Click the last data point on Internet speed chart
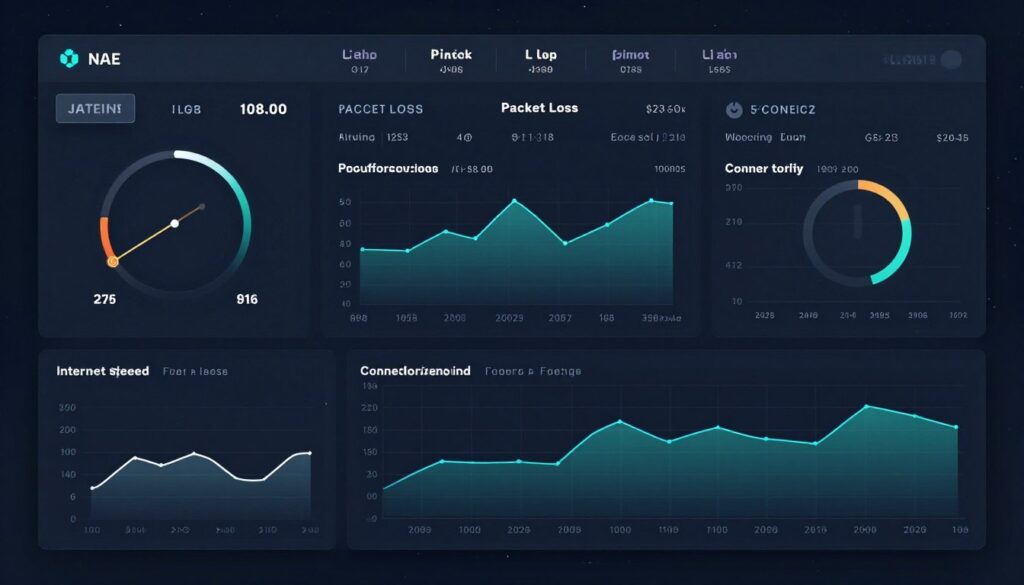 click(310, 452)
